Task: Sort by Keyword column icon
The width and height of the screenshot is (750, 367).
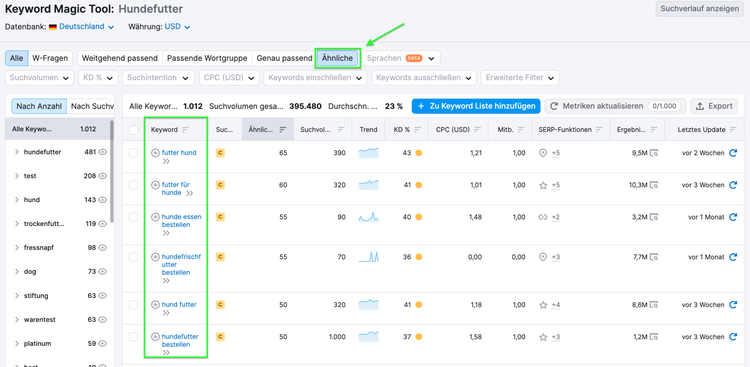Action: coord(186,130)
